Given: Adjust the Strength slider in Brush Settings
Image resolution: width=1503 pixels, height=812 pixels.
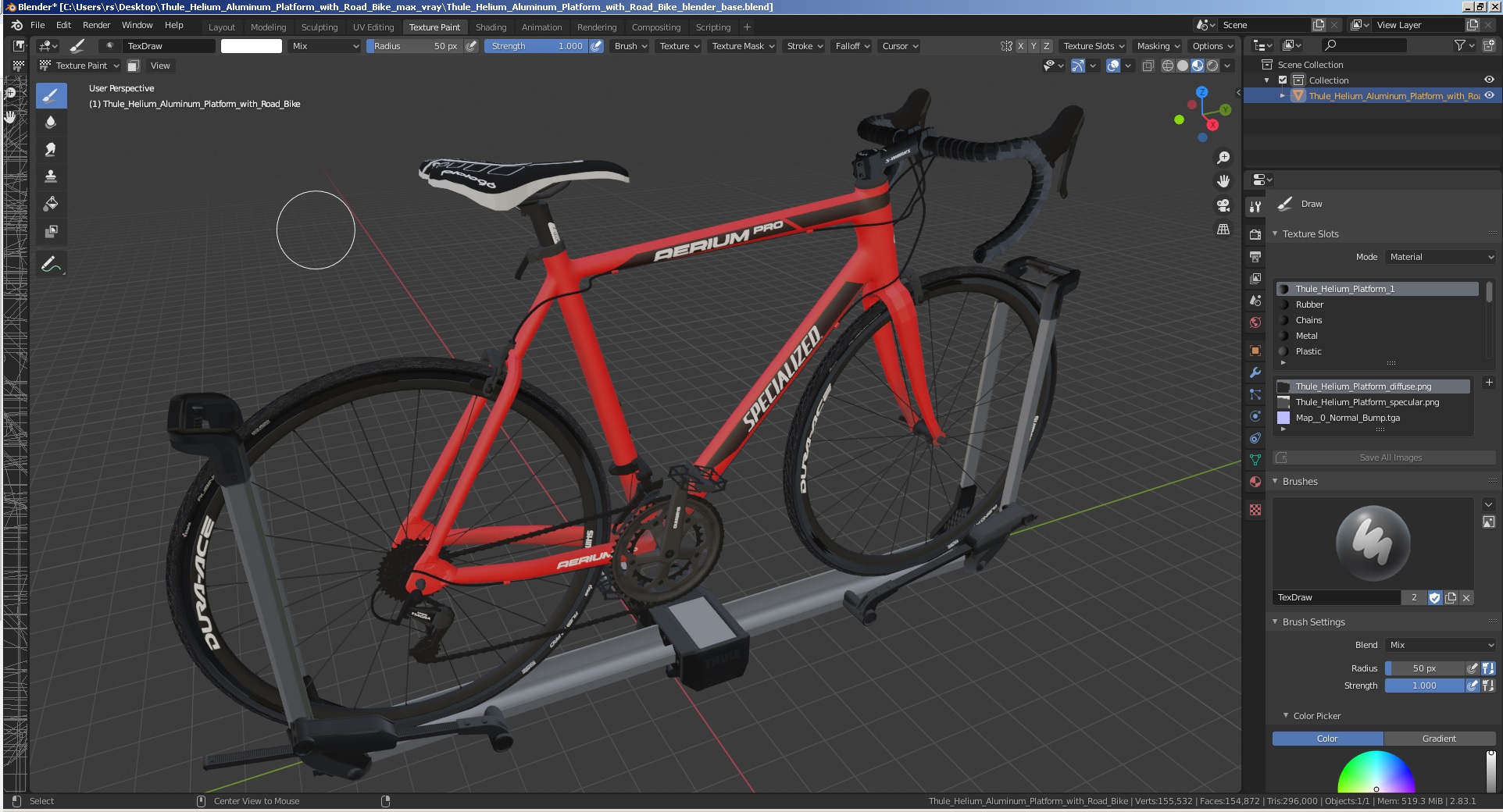Looking at the screenshot, I should click(x=1424, y=686).
